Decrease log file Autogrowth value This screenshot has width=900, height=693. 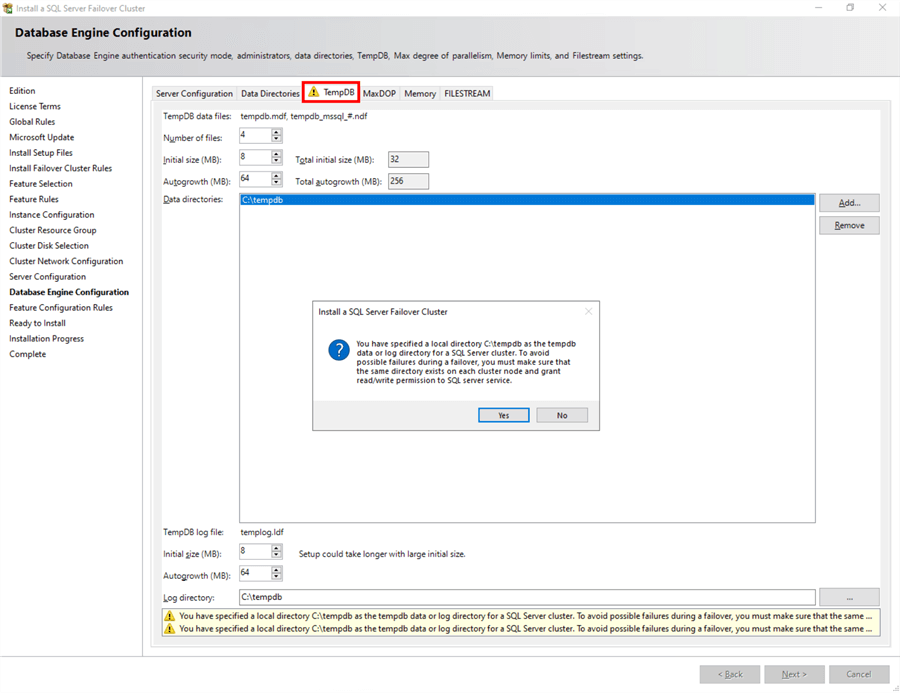(x=277, y=576)
